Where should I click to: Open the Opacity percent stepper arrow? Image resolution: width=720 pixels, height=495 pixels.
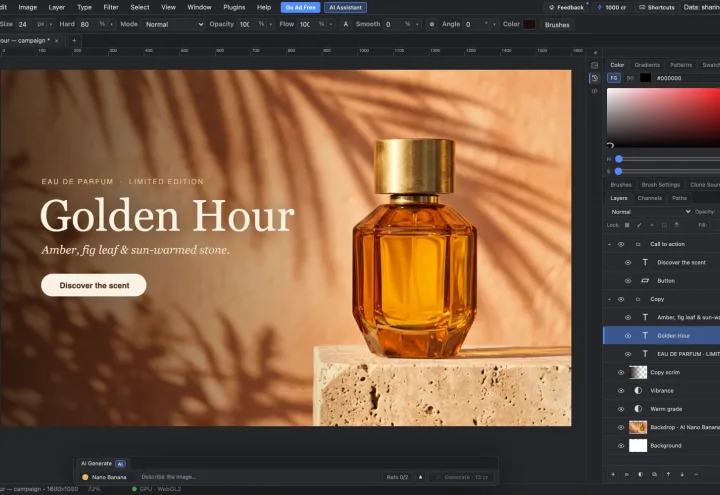pyautogui.click(x=270, y=24)
